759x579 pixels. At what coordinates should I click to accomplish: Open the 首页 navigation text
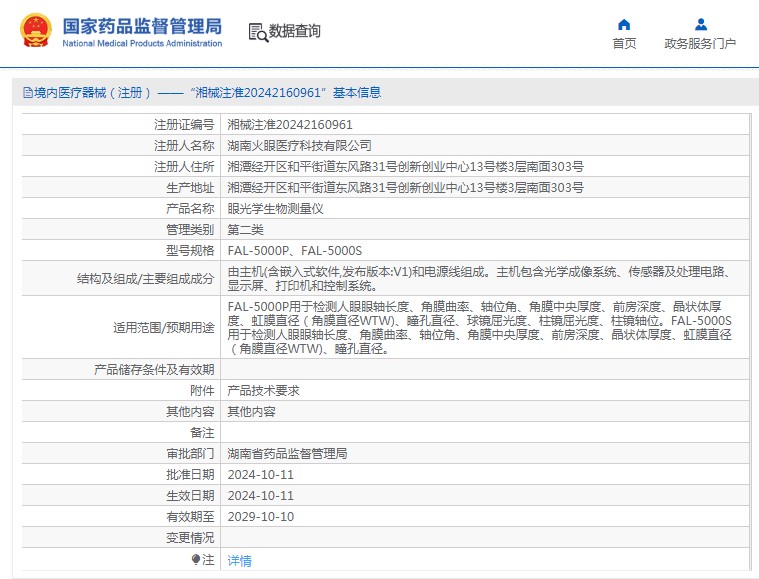pos(624,44)
